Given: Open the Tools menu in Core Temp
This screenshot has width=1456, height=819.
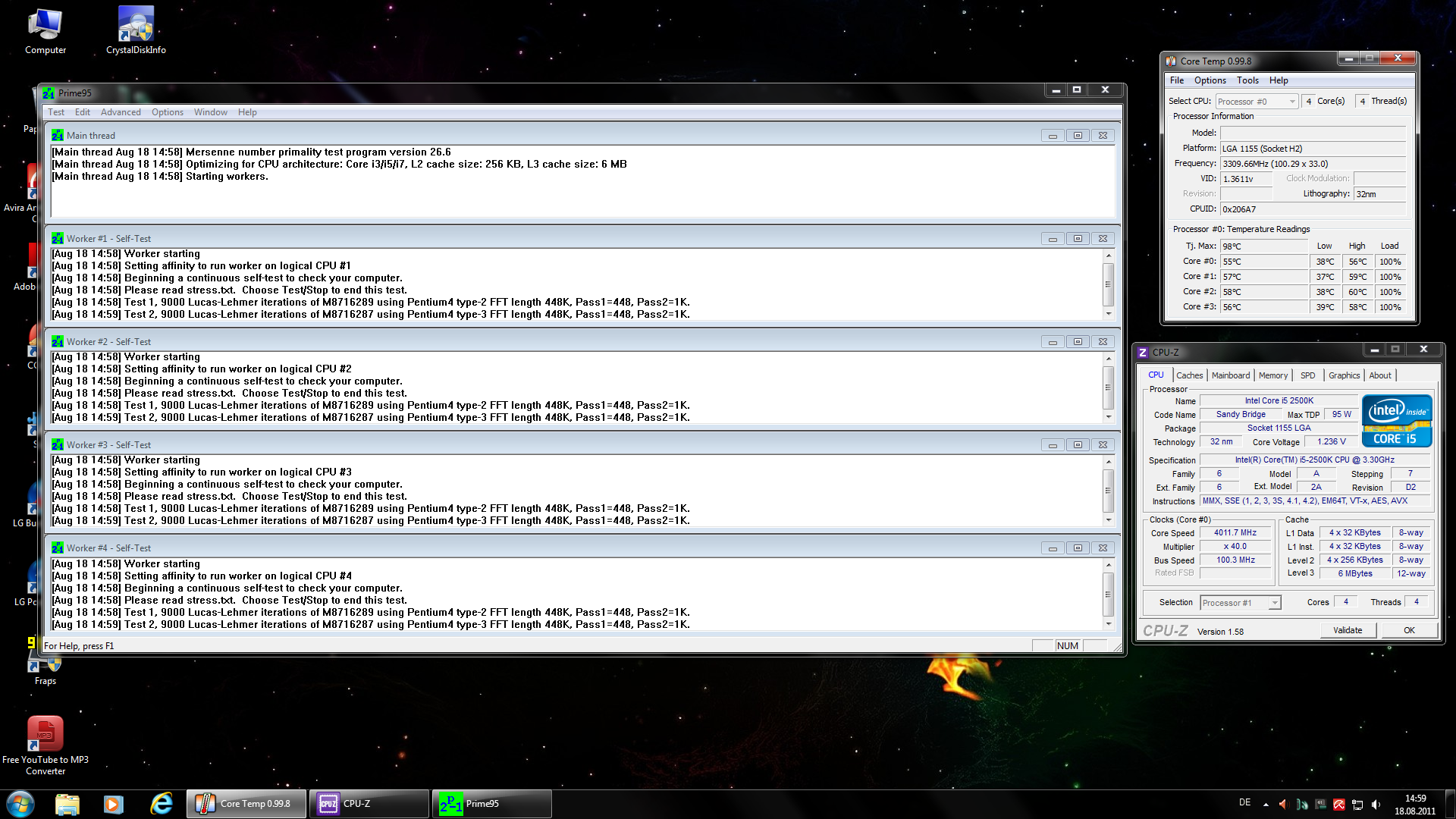Looking at the screenshot, I should (x=1247, y=80).
